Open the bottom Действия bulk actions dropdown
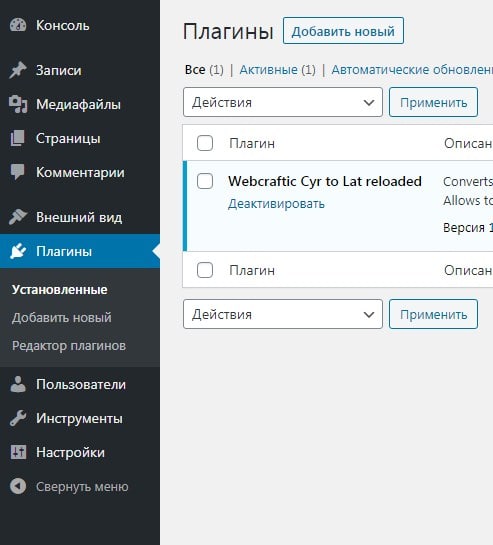Image resolution: width=493 pixels, height=545 pixels. [283, 314]
